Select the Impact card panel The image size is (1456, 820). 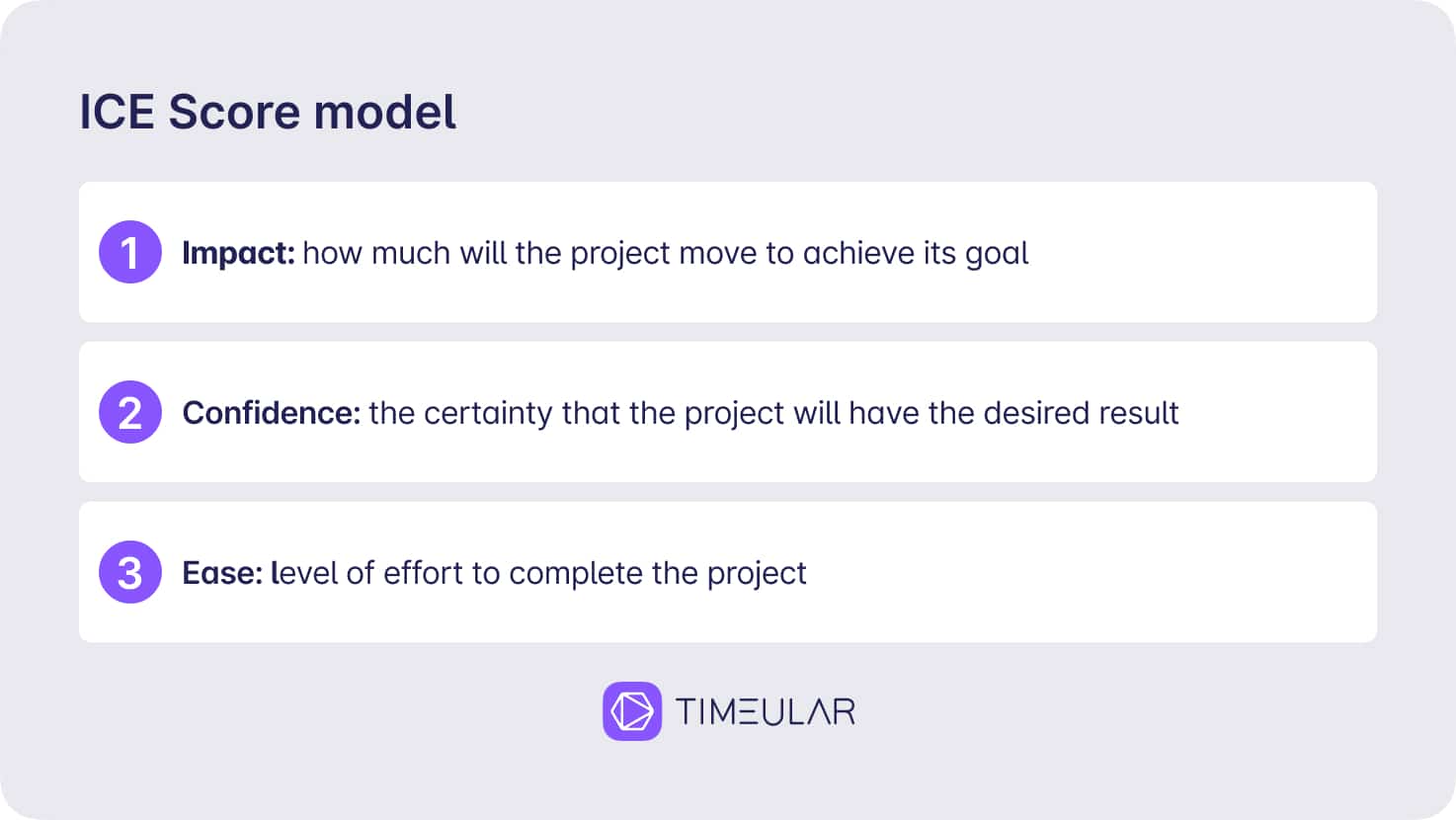click(728, 252)
